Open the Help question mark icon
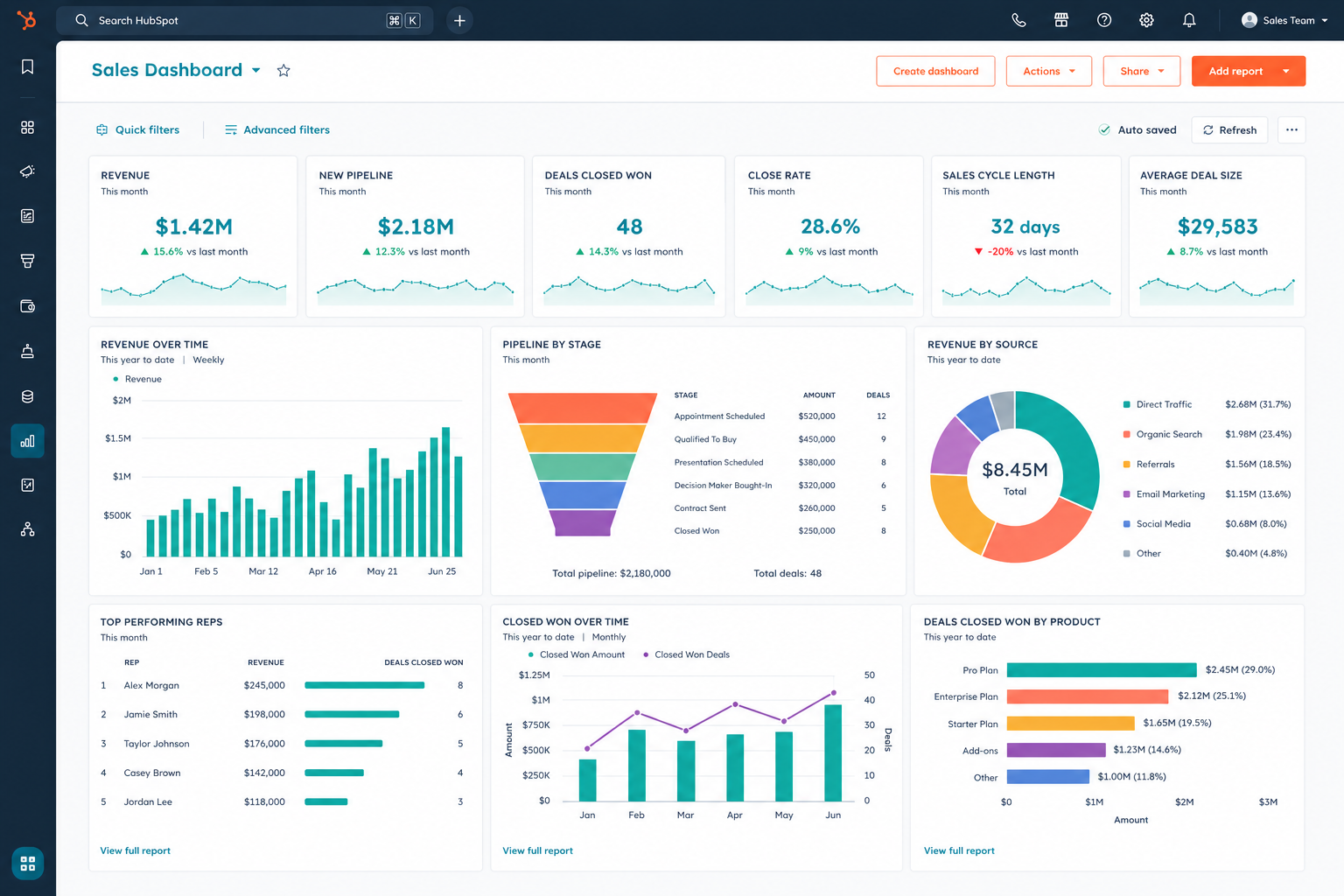The image size is (1344, 896). tap(1104, 20)
